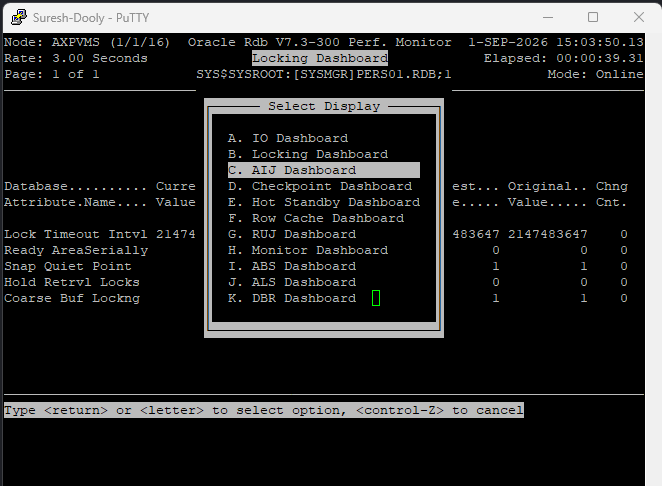Click the Chng Cnt. column header

611,194
